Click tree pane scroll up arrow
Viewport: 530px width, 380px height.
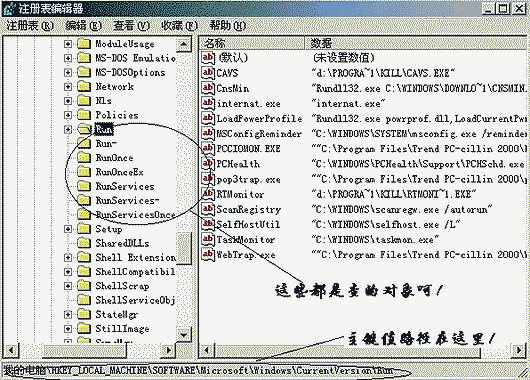(184, 44)
